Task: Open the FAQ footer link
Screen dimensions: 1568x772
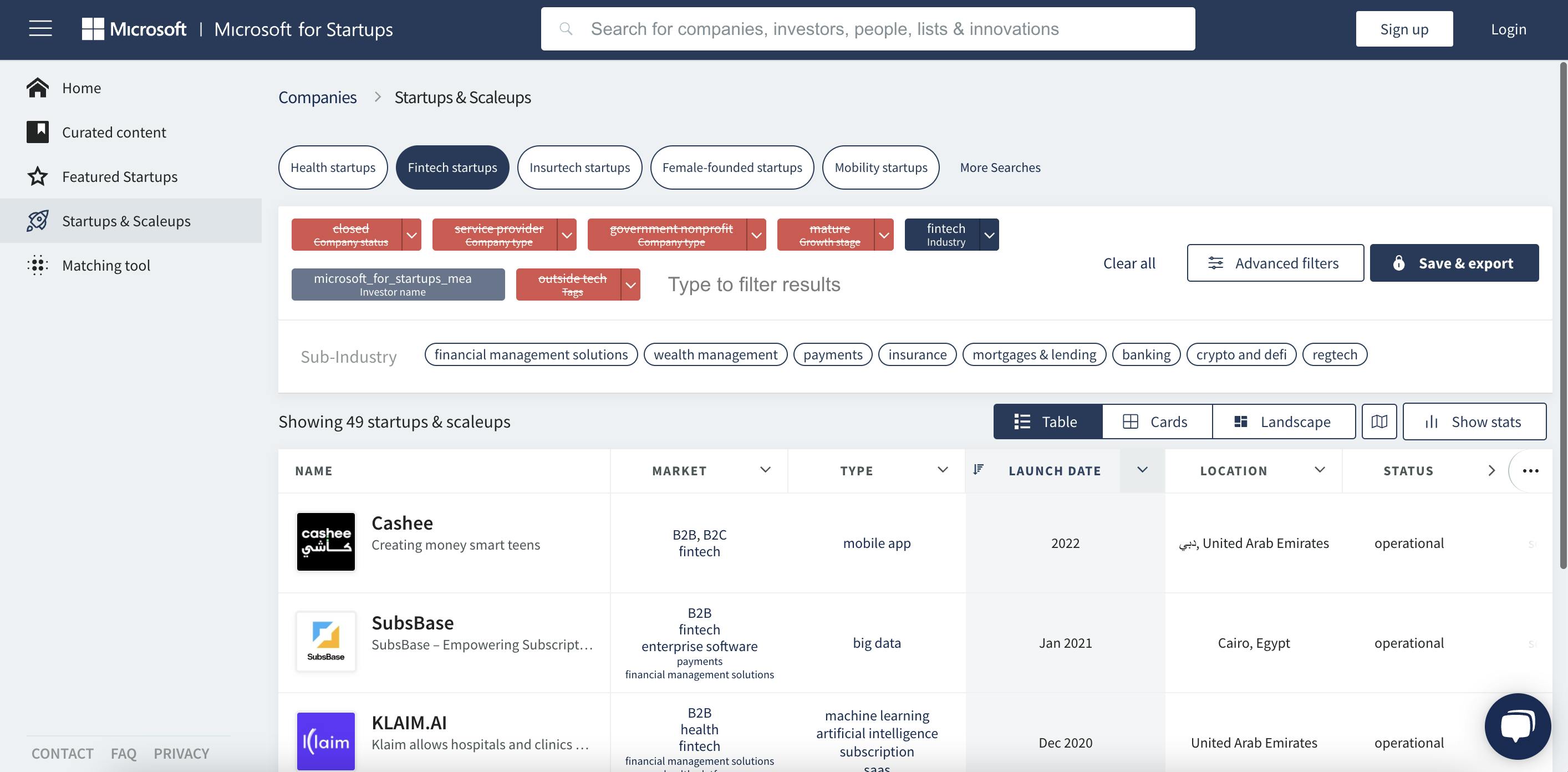Action: coord(124,753)
